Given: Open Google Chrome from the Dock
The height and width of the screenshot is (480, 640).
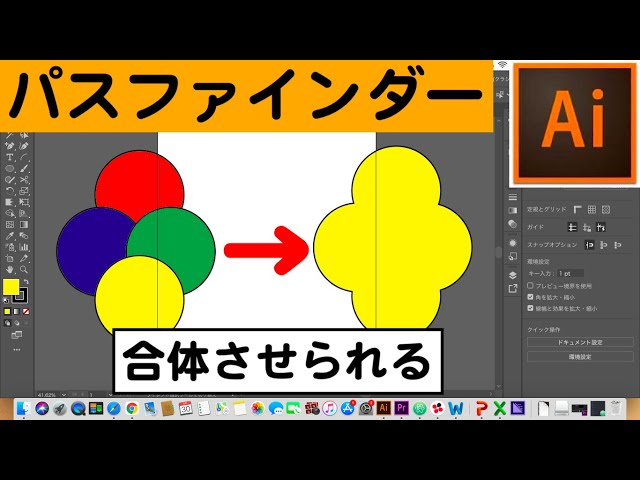Looking at the screenshot, I should coord(131,408).
